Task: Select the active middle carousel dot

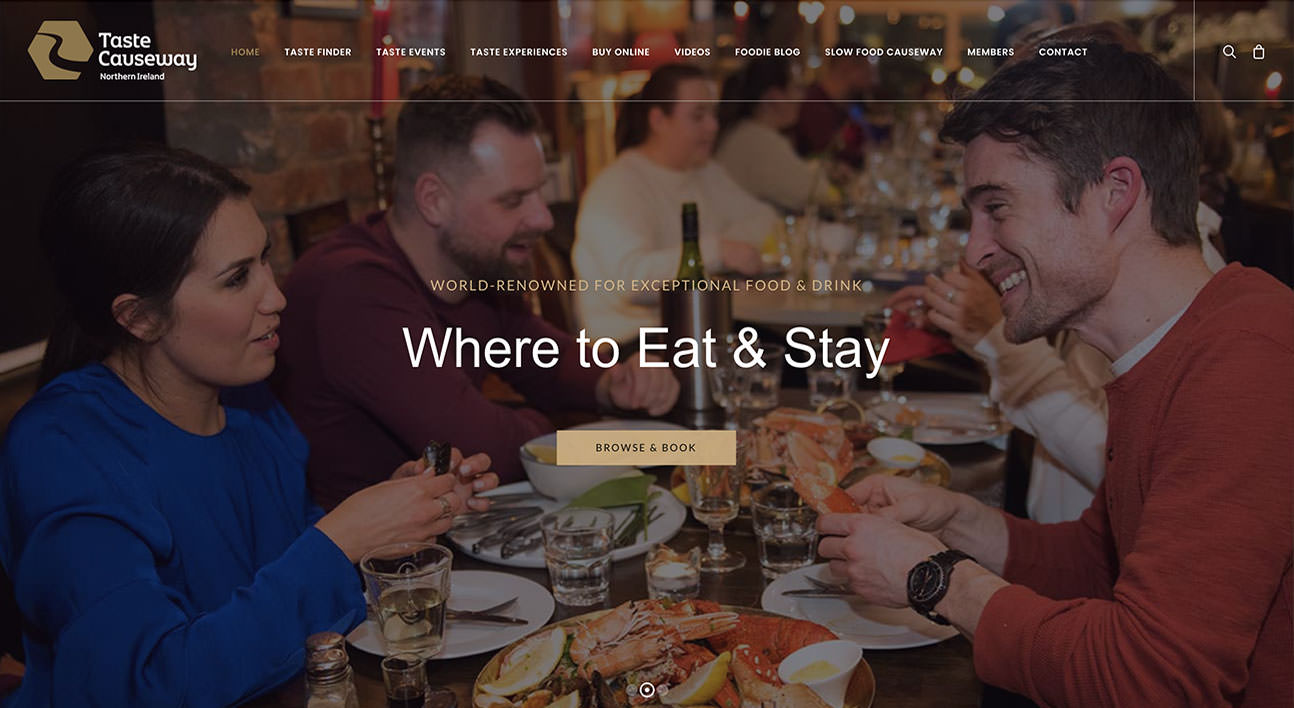Action: click(x=647, y=690)
